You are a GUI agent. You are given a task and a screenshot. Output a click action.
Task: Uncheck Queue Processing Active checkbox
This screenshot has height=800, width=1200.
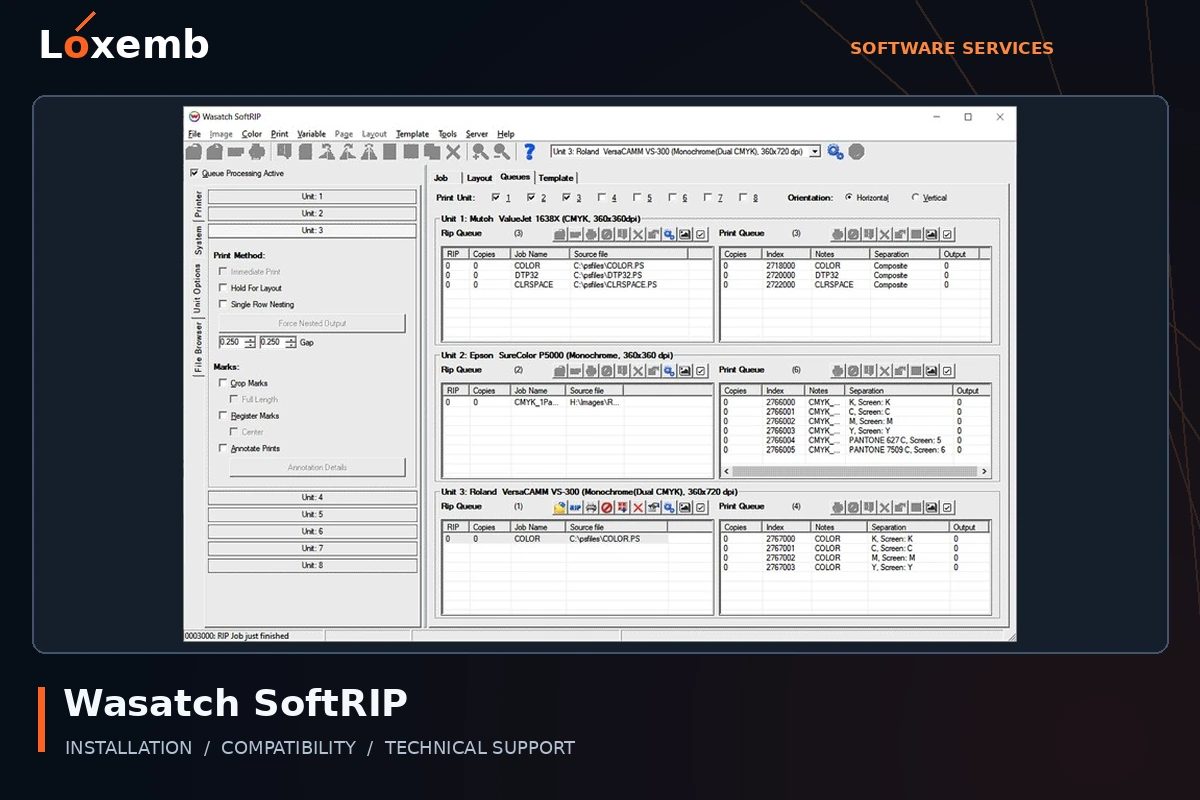click(194, 173)
